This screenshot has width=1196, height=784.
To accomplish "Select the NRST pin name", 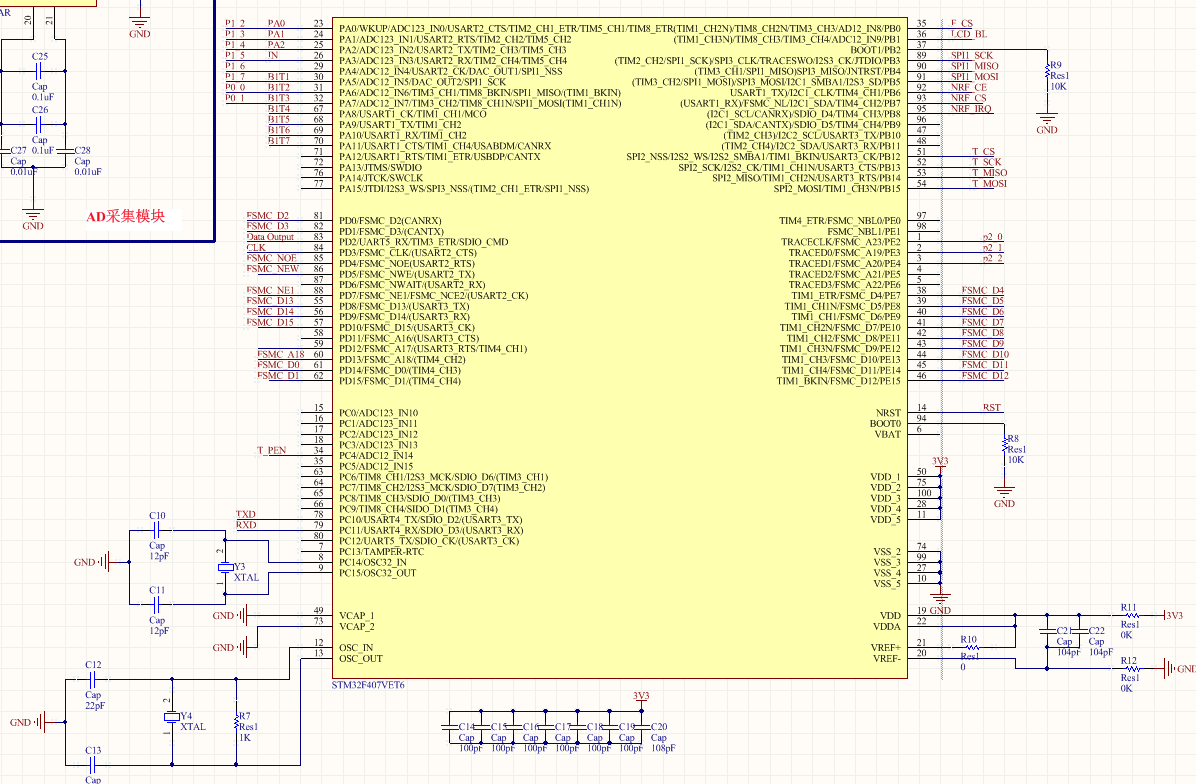I will [x=888, y=413].
